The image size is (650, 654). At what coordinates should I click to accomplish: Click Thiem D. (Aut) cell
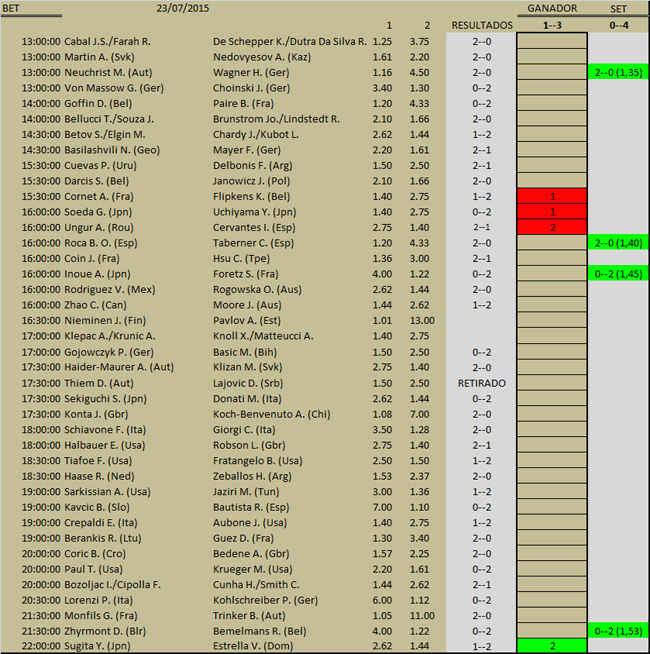click(99, 383)
